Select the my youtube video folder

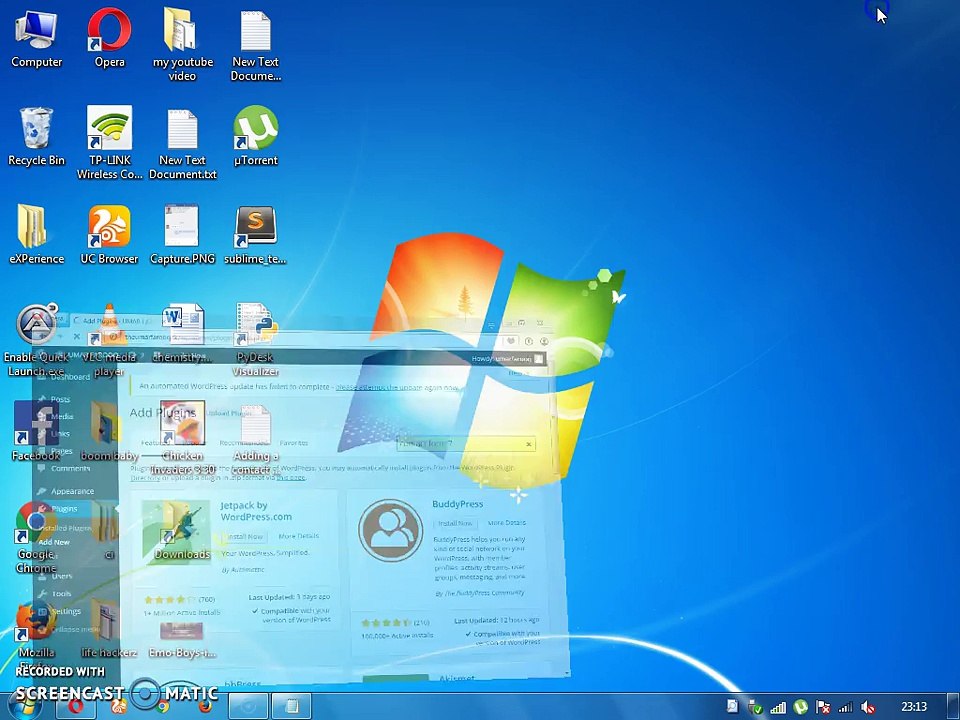182,45
